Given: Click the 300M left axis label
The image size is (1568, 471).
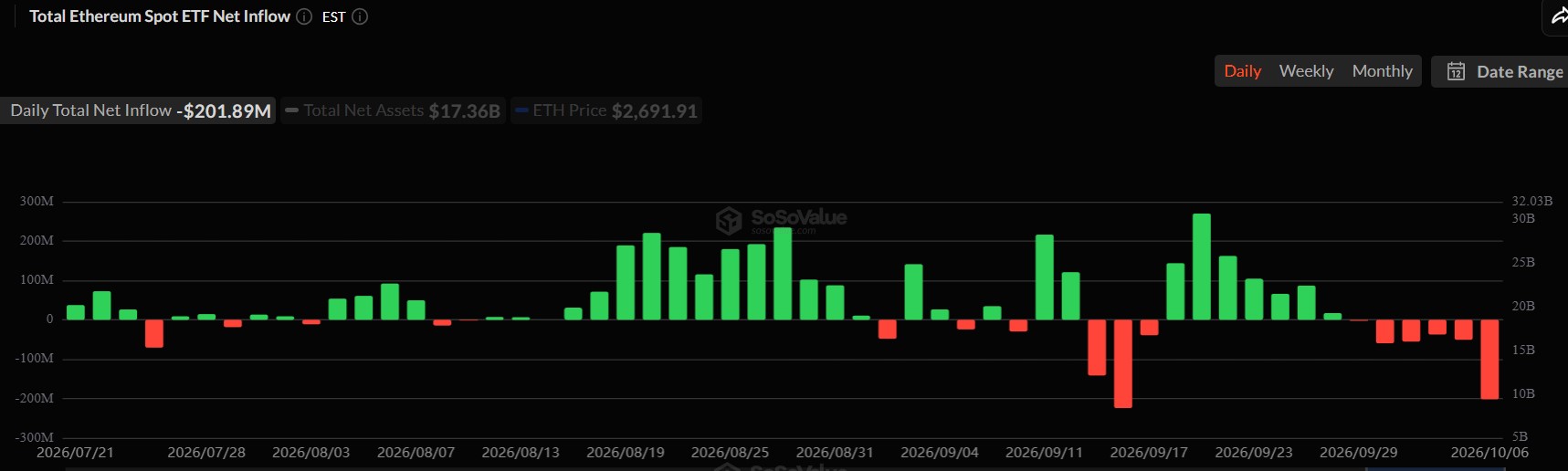Looking at the screenshot, I should click(37, 201).
